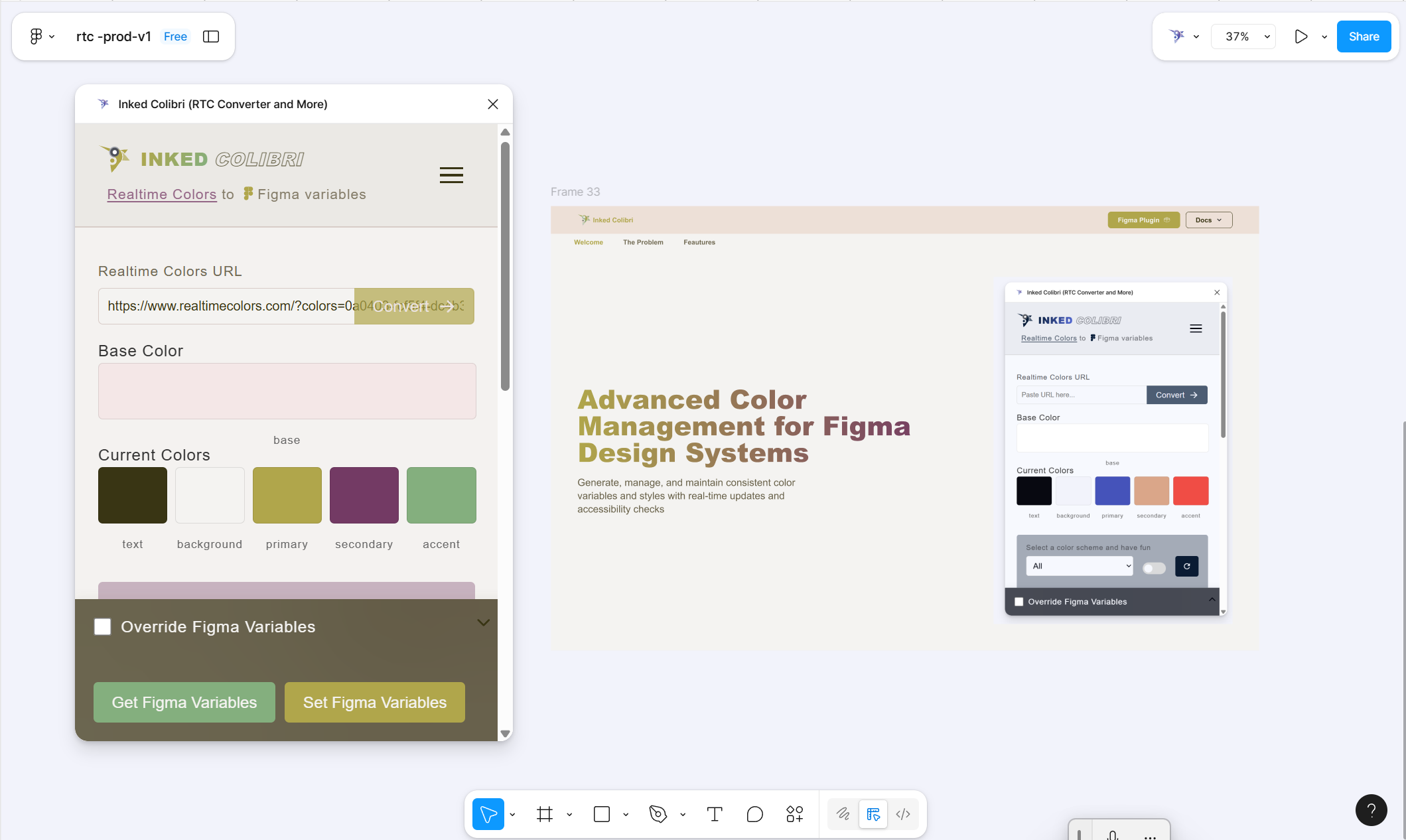Select the Frame tool
The width and height of the screenshot is (1406, 840).
click(x=545, y=814)
